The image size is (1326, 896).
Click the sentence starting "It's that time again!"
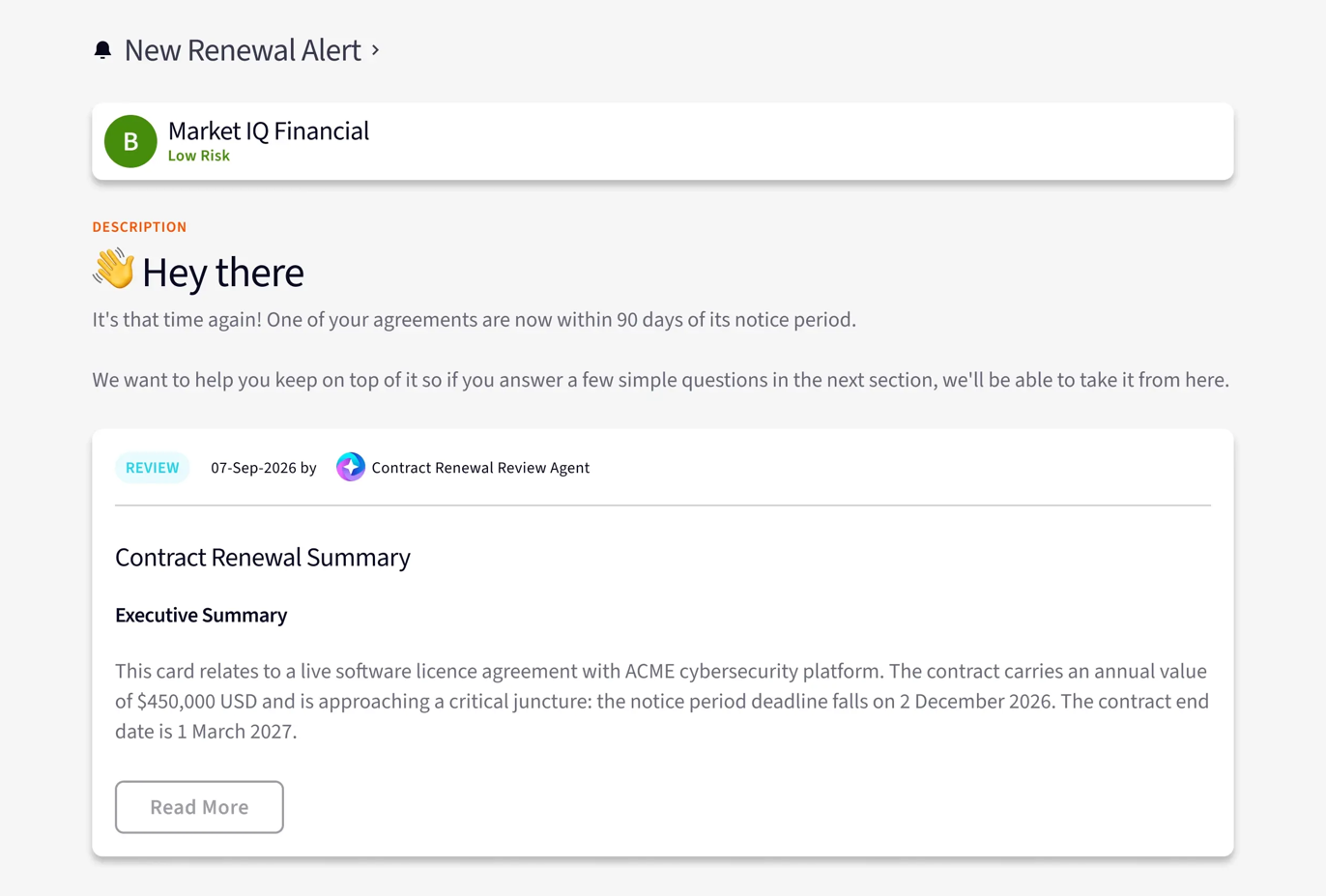(475, 320)
